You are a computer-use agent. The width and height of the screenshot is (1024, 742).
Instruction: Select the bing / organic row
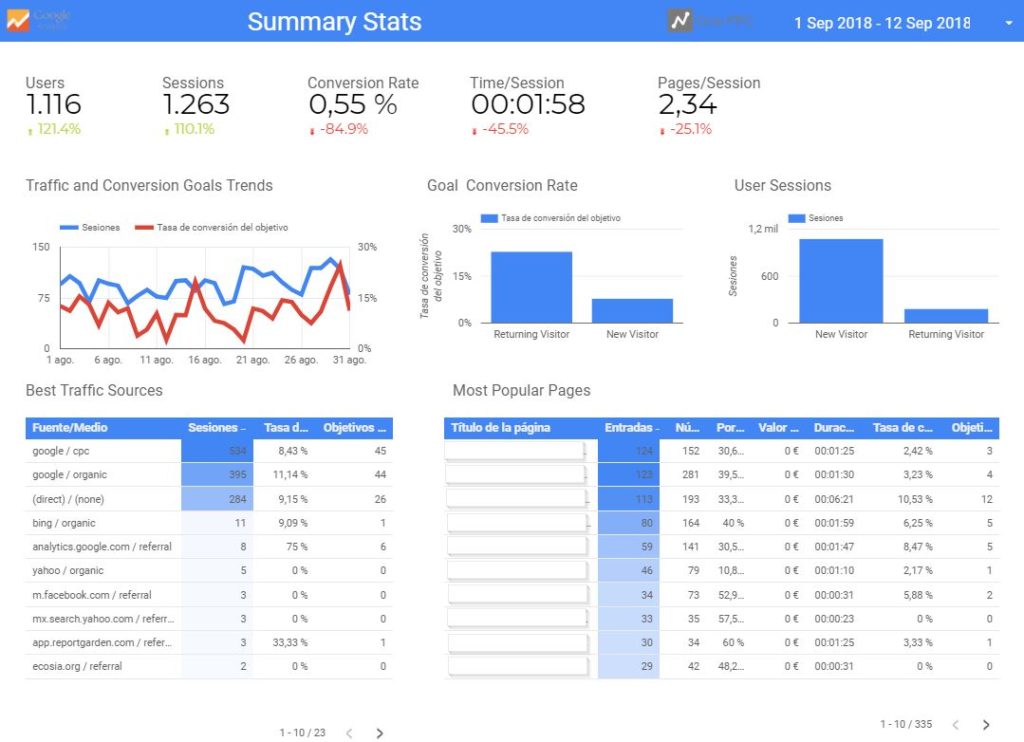point(209,523)
